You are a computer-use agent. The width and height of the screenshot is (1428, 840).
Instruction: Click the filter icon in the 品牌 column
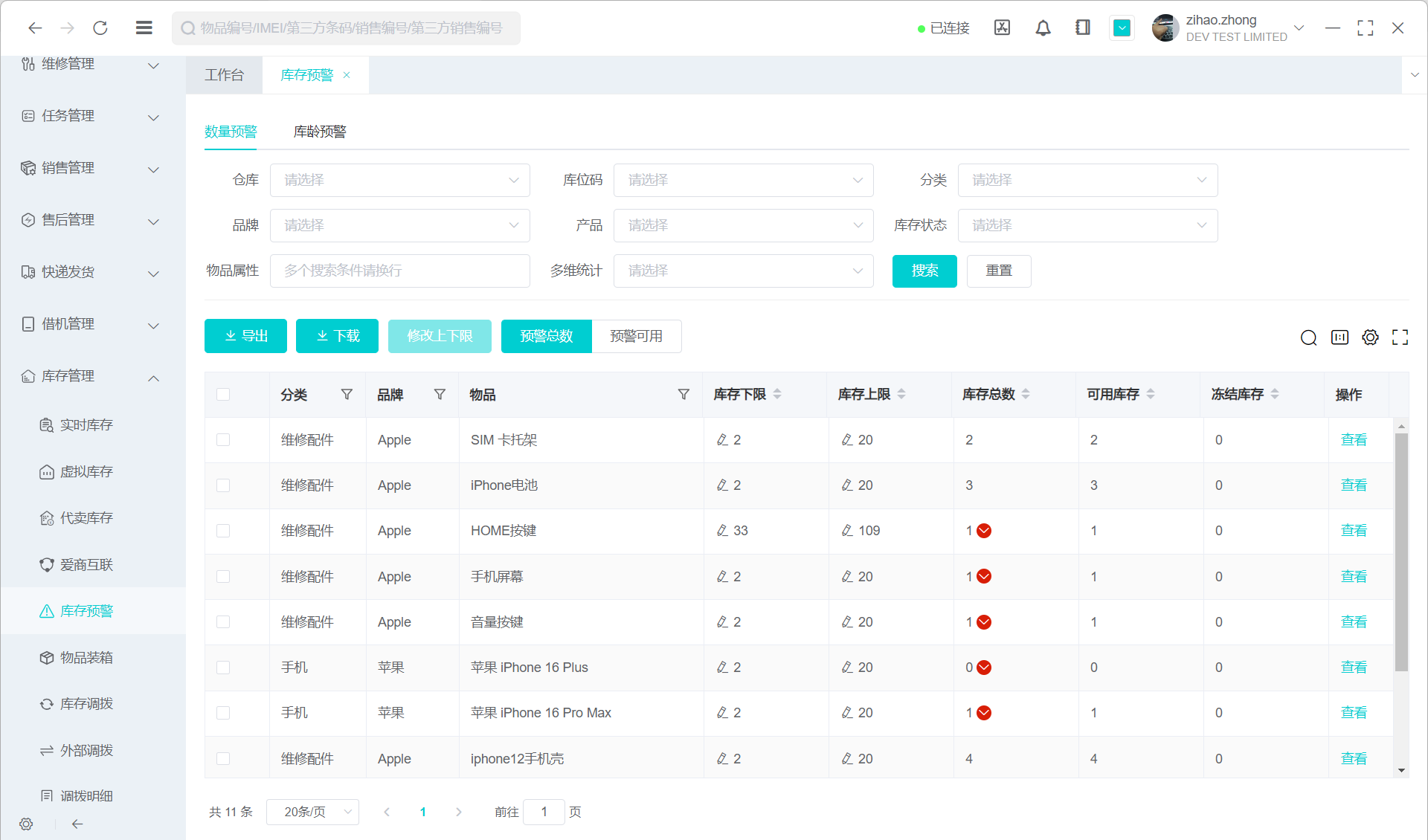point(440,395)
